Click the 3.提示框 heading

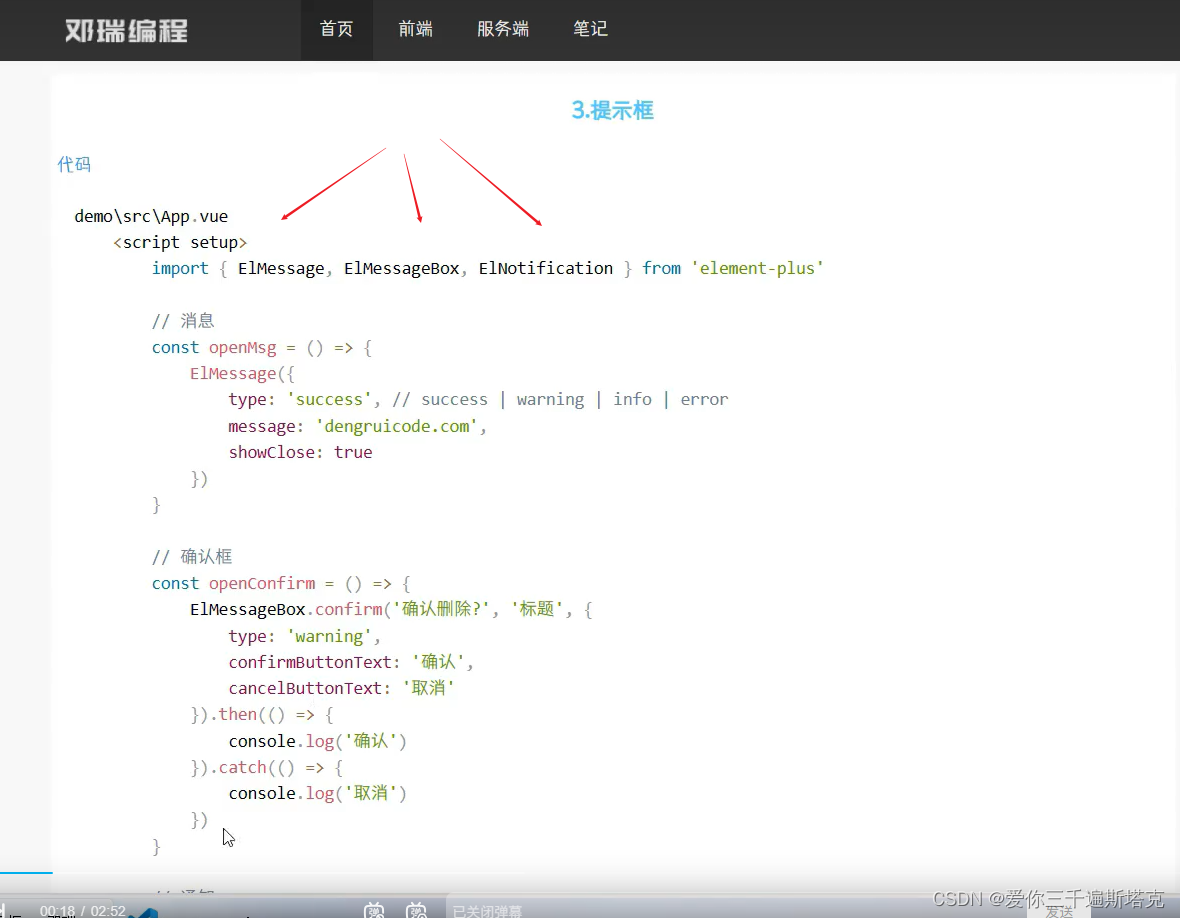(613, 111)
